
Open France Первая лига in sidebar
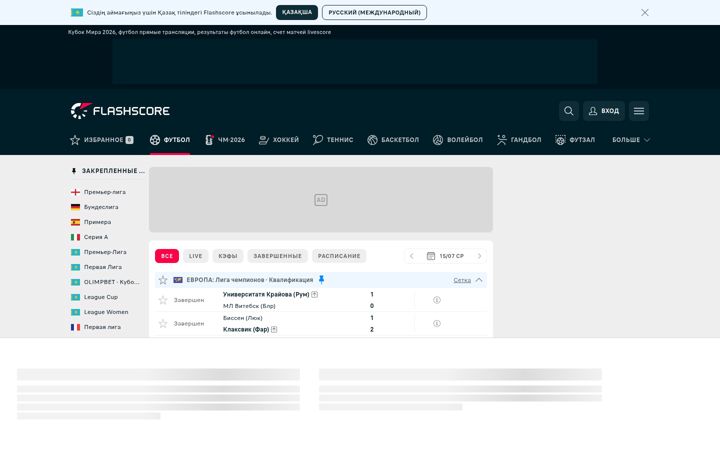[102, 327]
